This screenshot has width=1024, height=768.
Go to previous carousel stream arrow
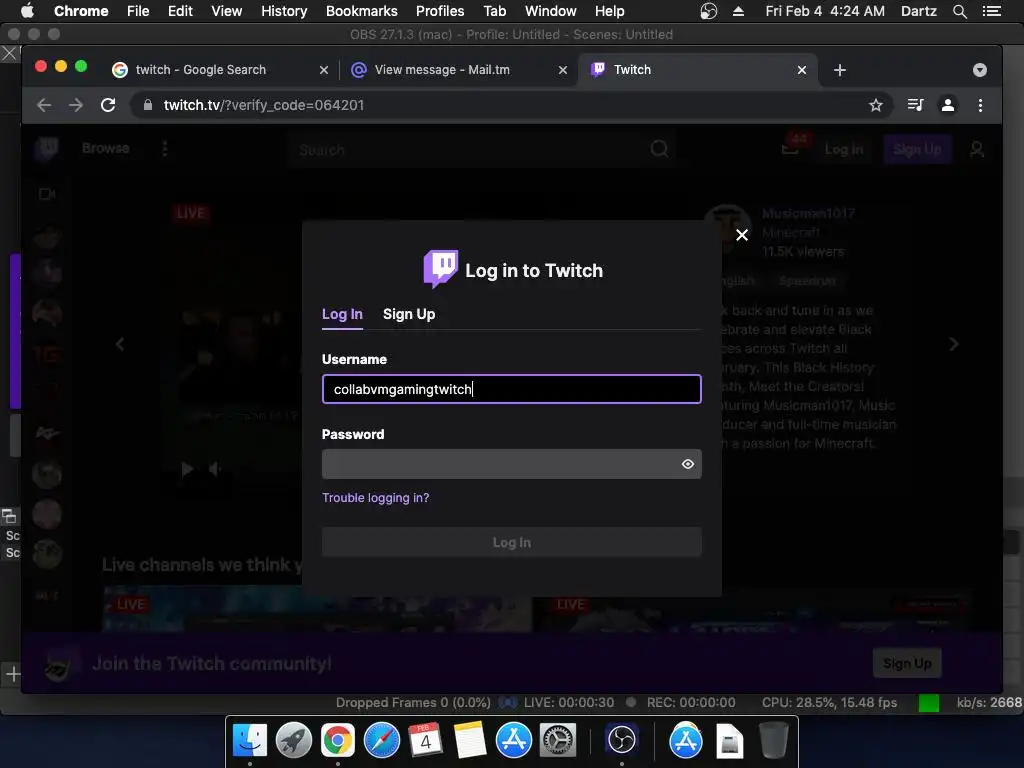(x=120, y=344)
